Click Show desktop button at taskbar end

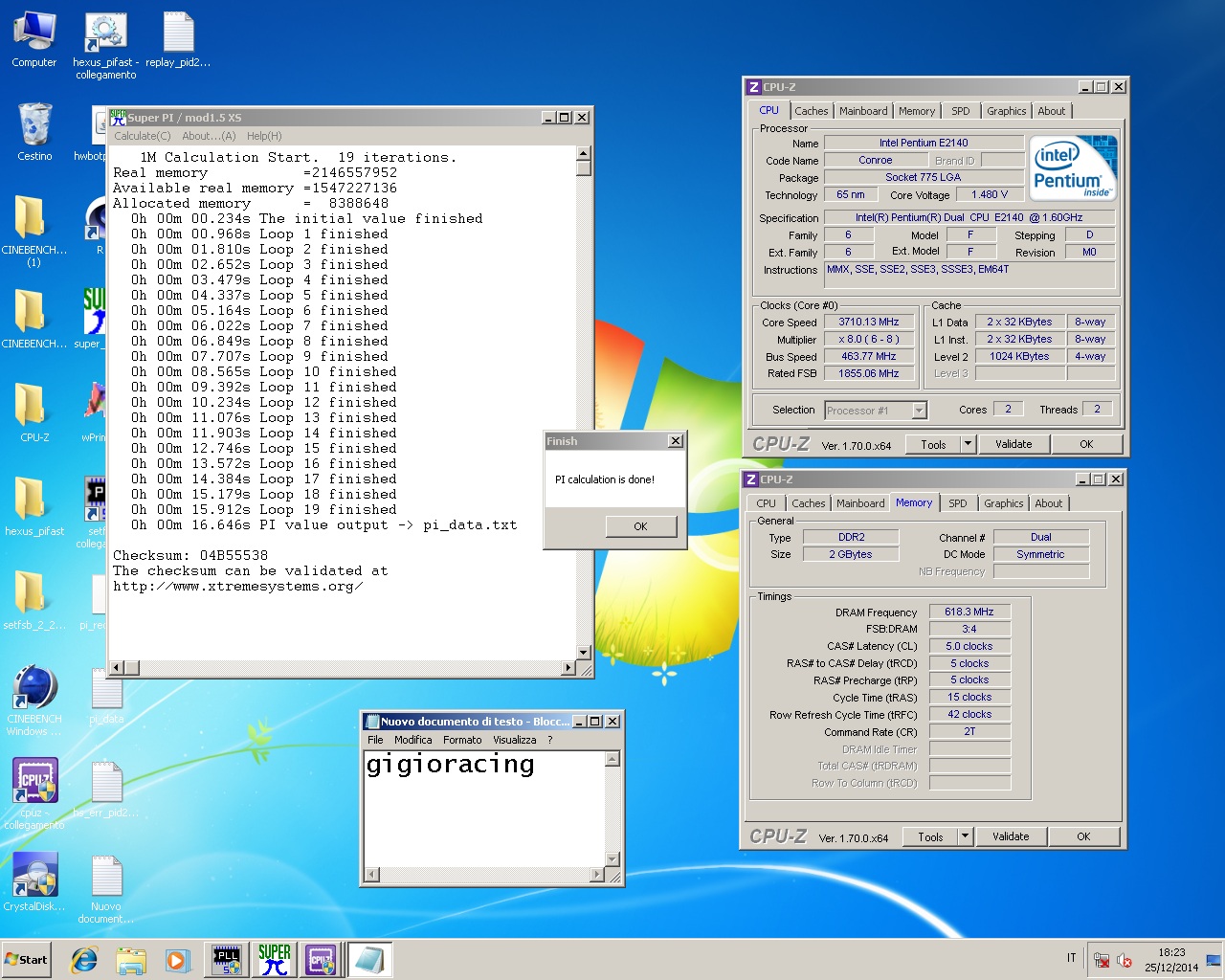point(1214,960)
